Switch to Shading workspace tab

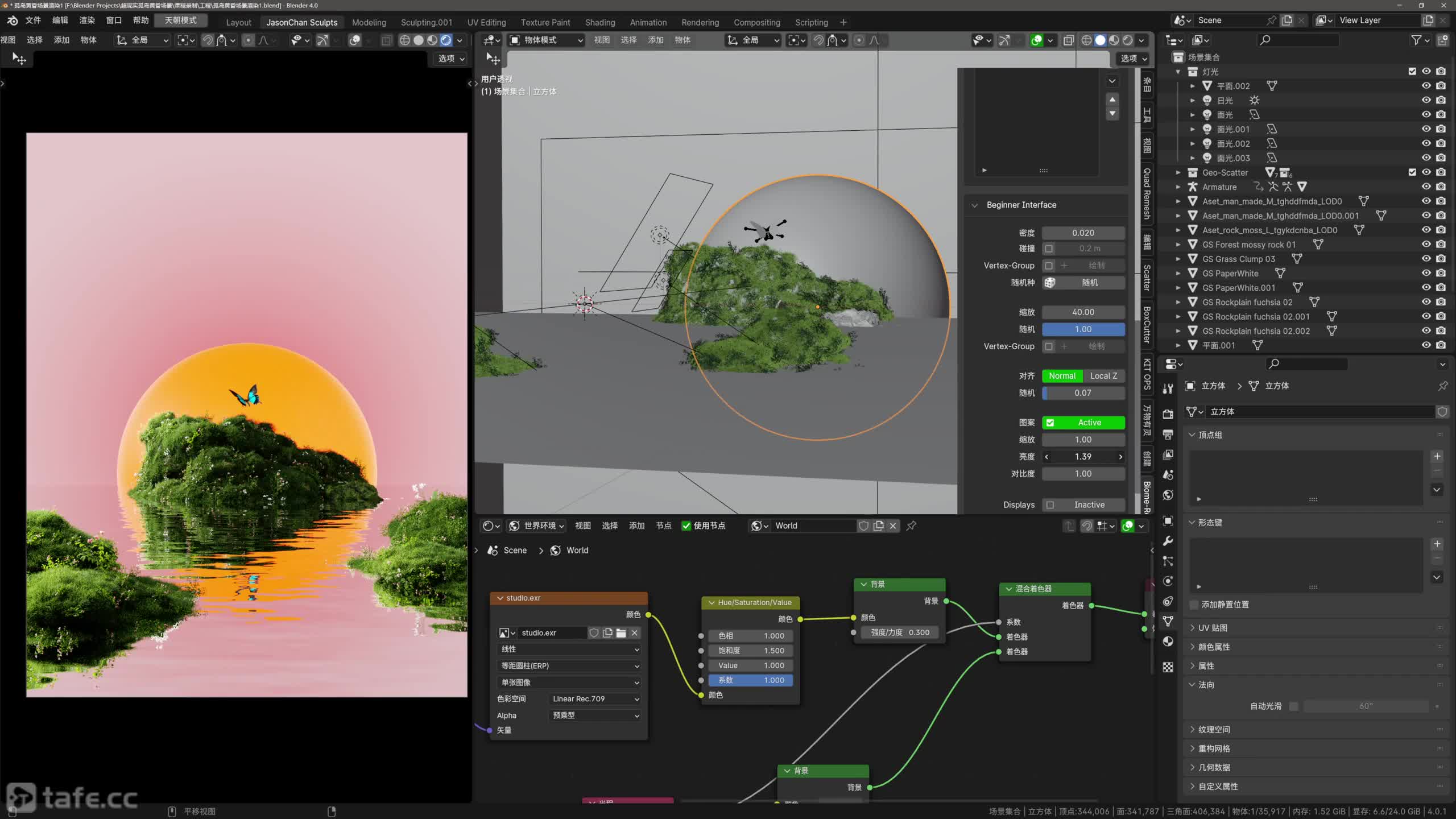(x=600, y=23)
